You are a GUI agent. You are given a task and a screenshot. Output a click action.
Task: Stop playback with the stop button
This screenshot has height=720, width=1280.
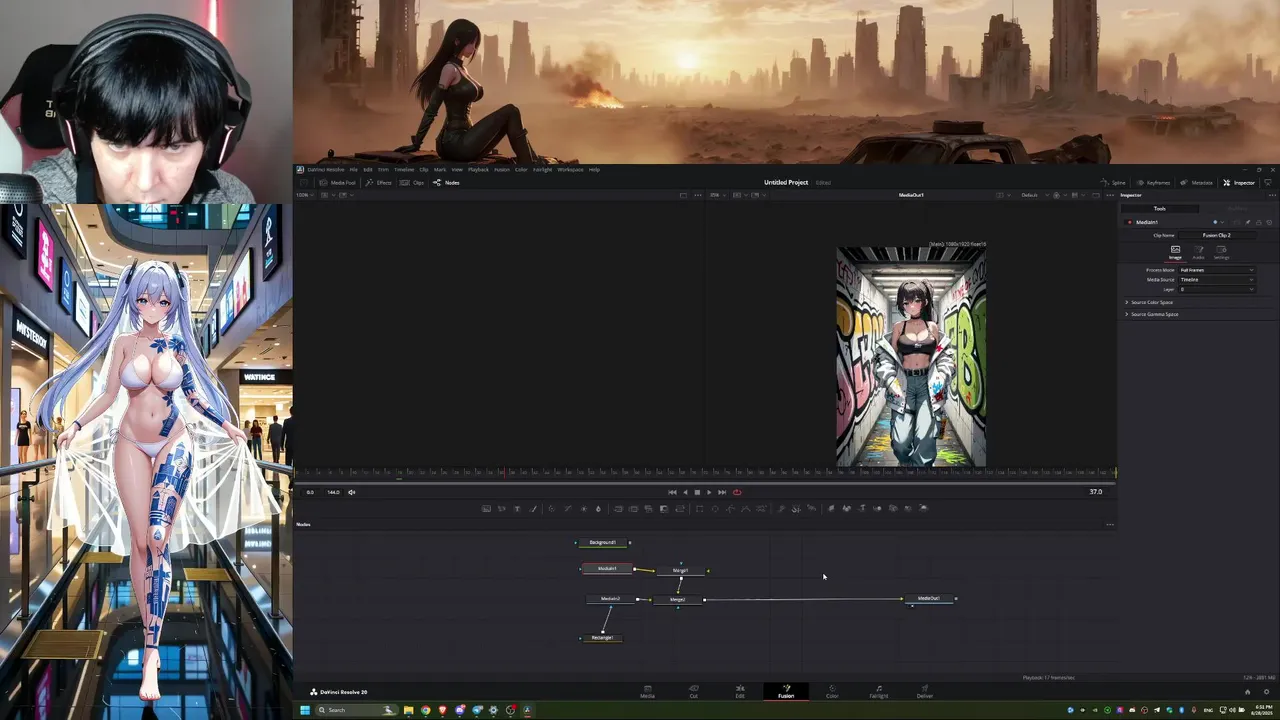click(697, 492)
